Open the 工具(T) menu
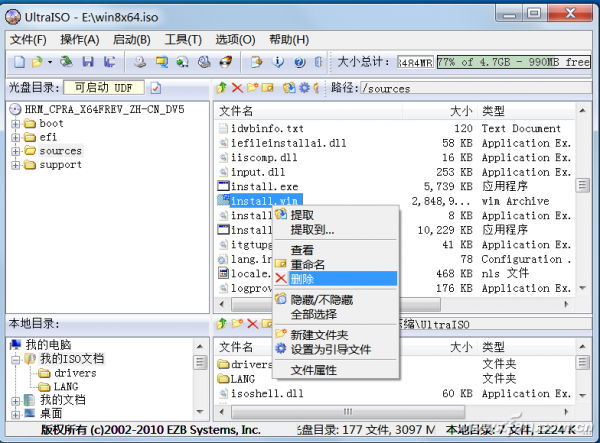The image size is (600, 443). 183,39
